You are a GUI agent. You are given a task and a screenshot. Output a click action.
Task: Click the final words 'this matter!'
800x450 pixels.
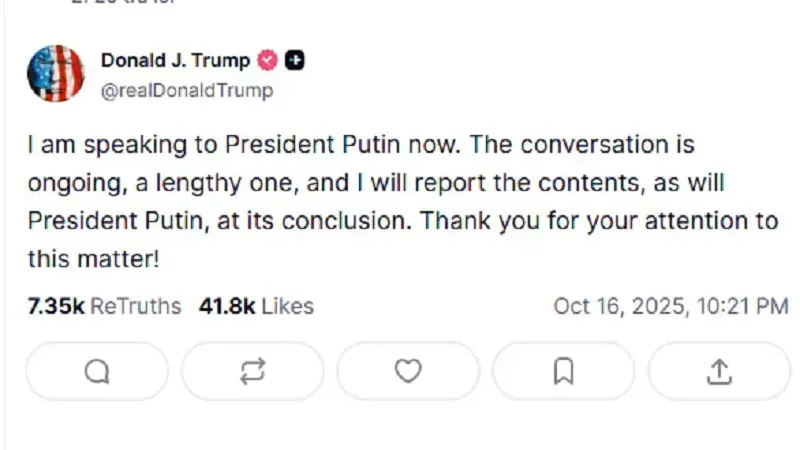point(93,259)
